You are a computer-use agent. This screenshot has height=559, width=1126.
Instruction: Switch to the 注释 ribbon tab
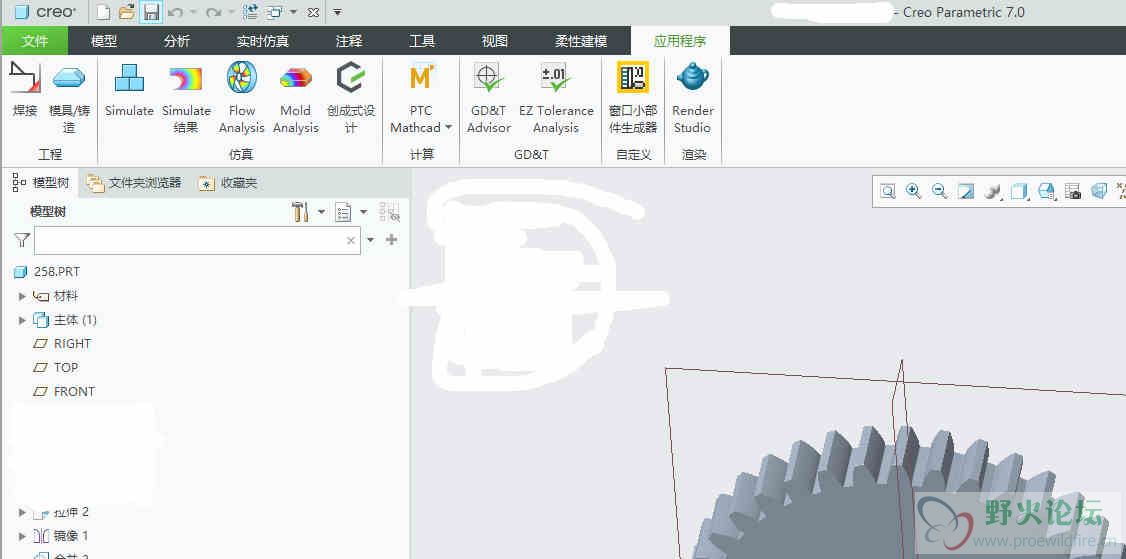(x=349, y=41)
